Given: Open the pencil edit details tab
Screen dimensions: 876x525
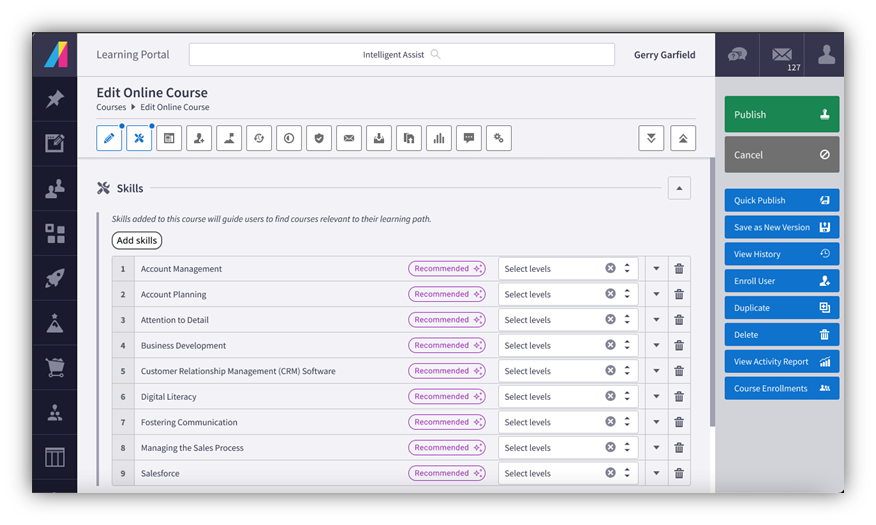Looking at the screenshot, I should (109, 138).
